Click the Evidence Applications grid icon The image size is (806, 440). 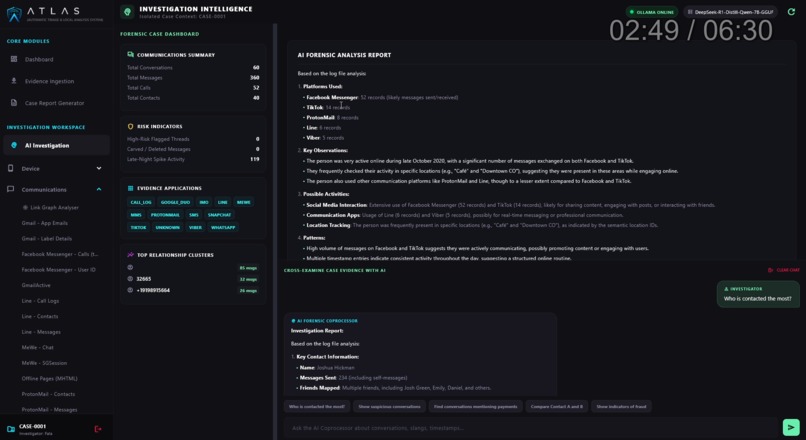(x=131, y=188)
